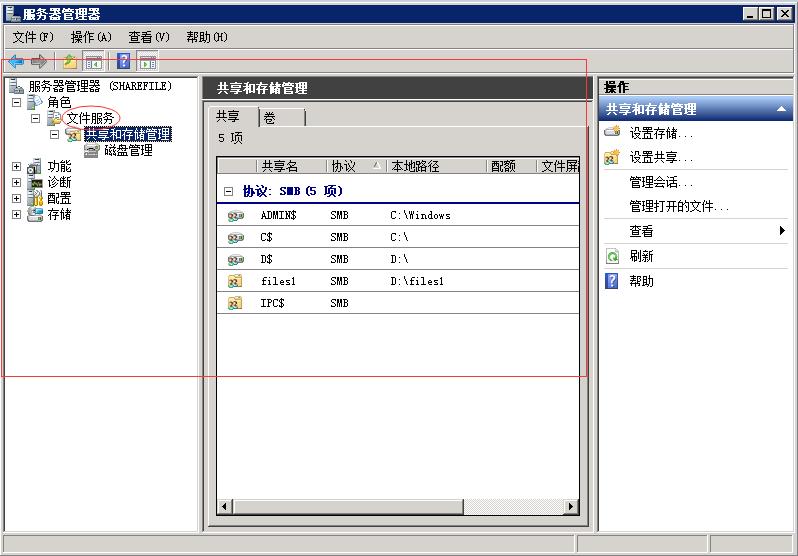Click the 角色 roles tree icon
This screenshot has width=798, height=556.
coord(35,102)
